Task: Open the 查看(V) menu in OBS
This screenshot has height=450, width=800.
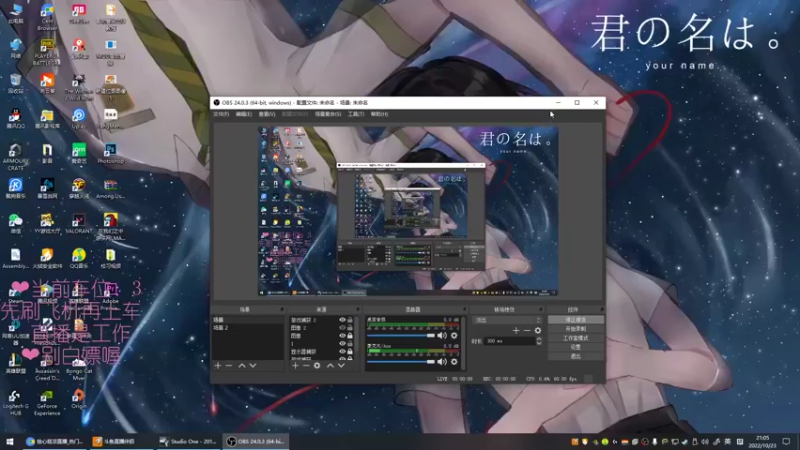Action: (267, 114)
